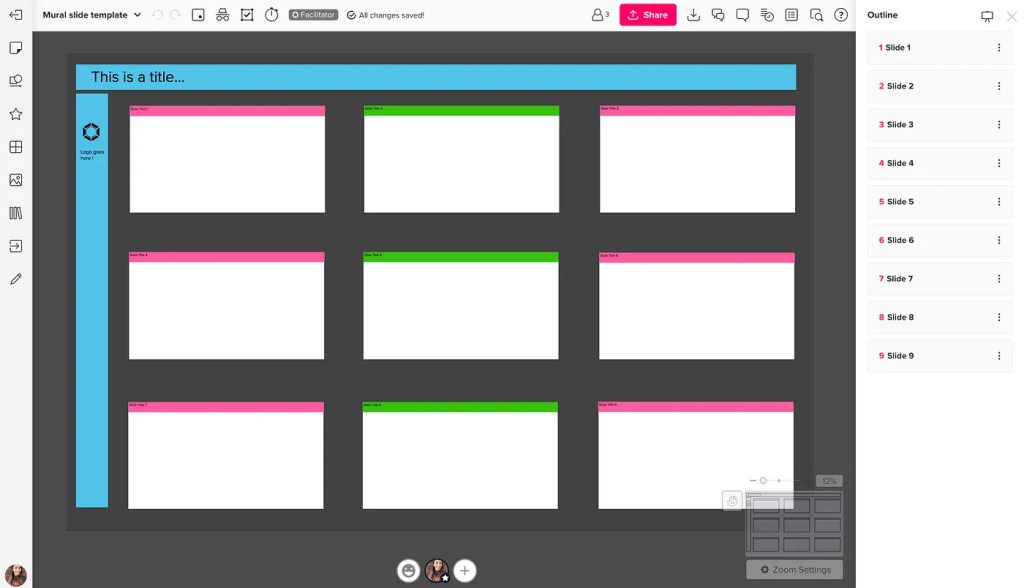The height and width of the screenshot is (588, 1024).
Task: Start the timer from top toolbar
Action: (x=271, y=15)
